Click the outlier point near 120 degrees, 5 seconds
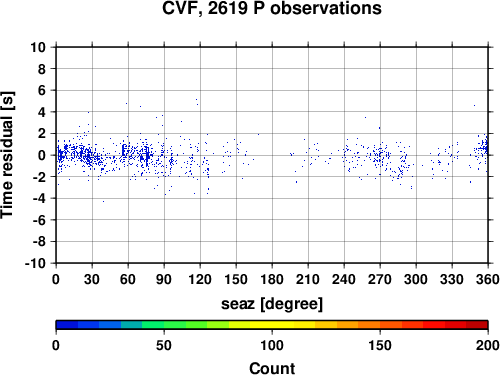 coord(197,100)
